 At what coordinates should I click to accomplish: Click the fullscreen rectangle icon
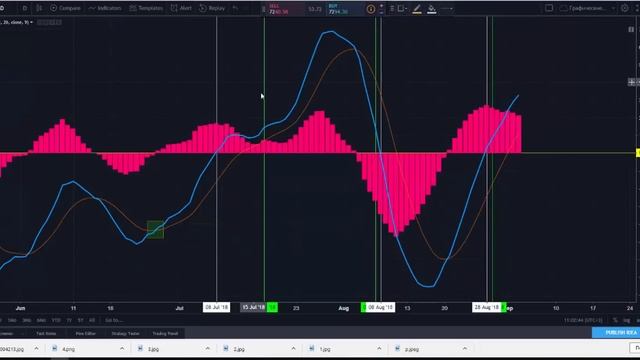[x=549, y=8]
